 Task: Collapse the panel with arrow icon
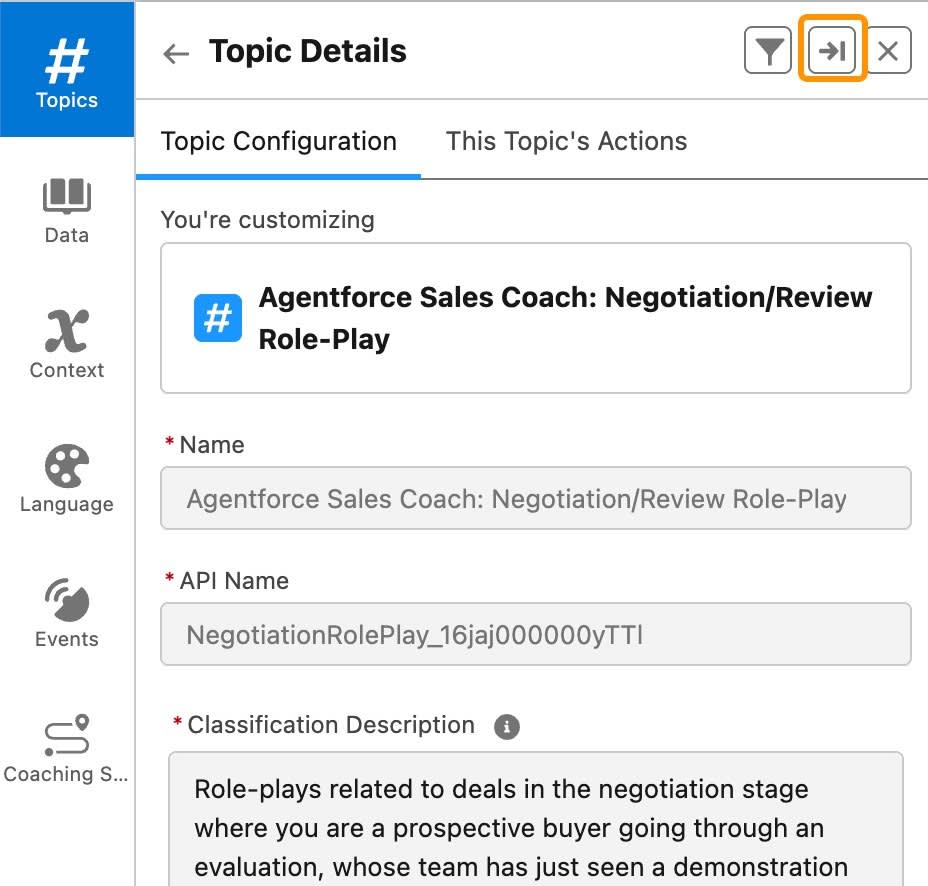[x=832, y=51]
